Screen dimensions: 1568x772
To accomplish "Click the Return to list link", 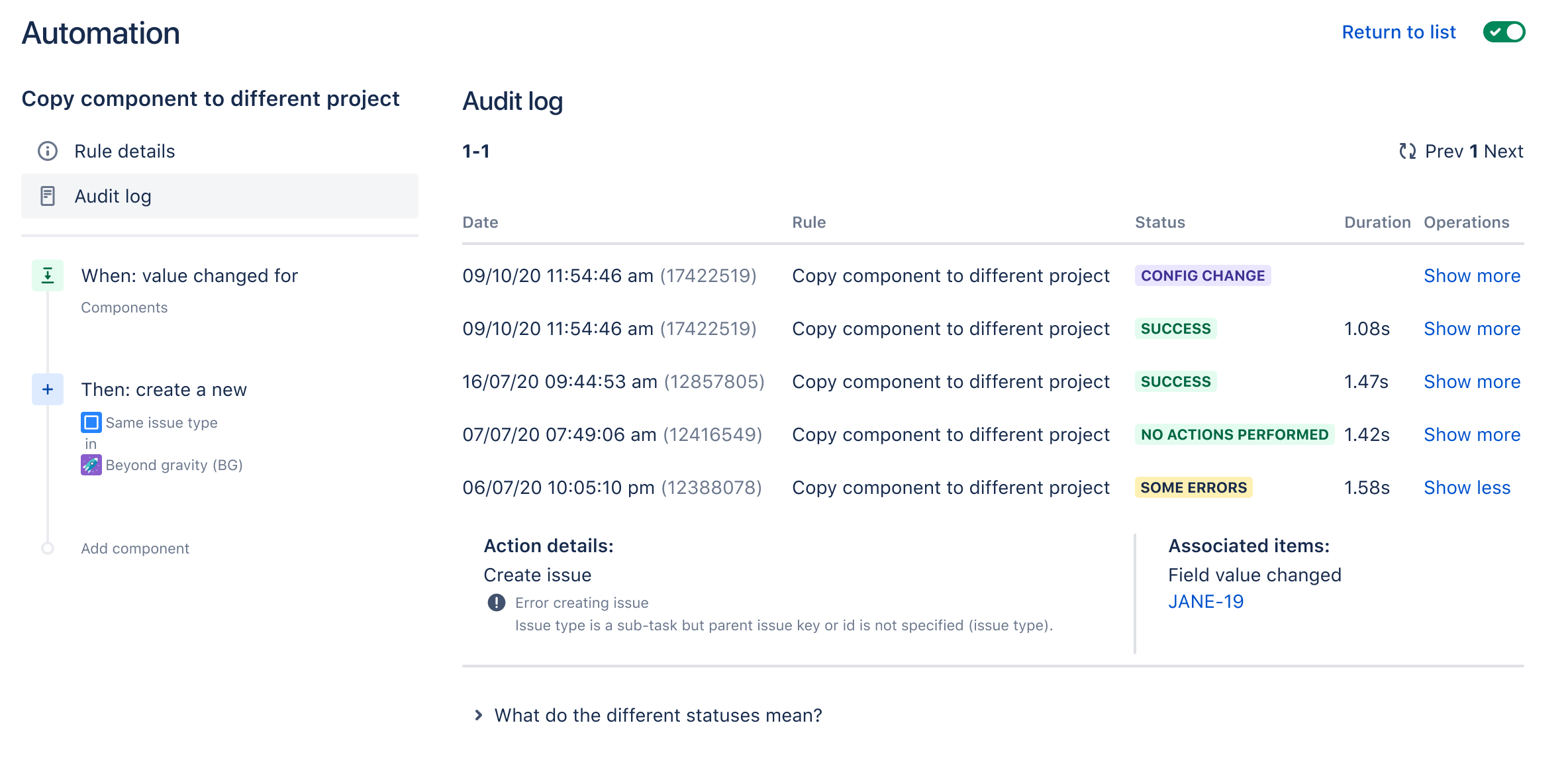I will pos(1397,31).
